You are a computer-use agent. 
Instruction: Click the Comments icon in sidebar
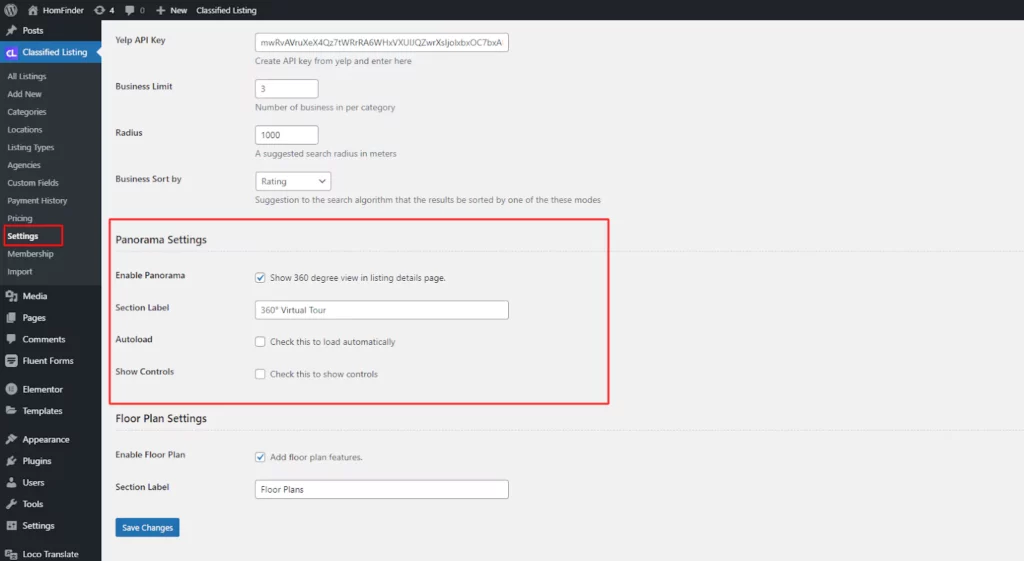tap(11, 339)
